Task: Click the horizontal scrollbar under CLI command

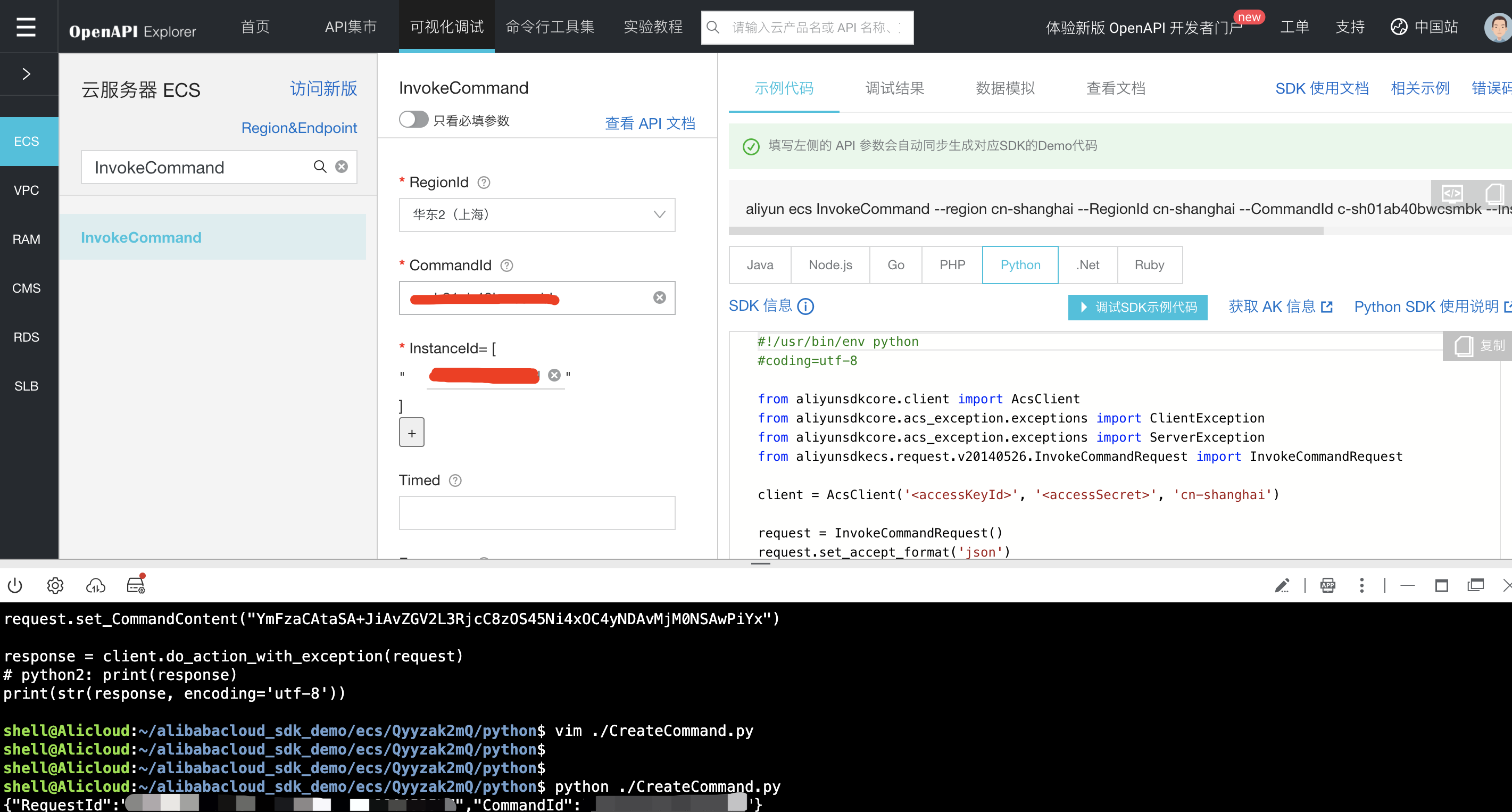Action: [x=1025, y=231]
